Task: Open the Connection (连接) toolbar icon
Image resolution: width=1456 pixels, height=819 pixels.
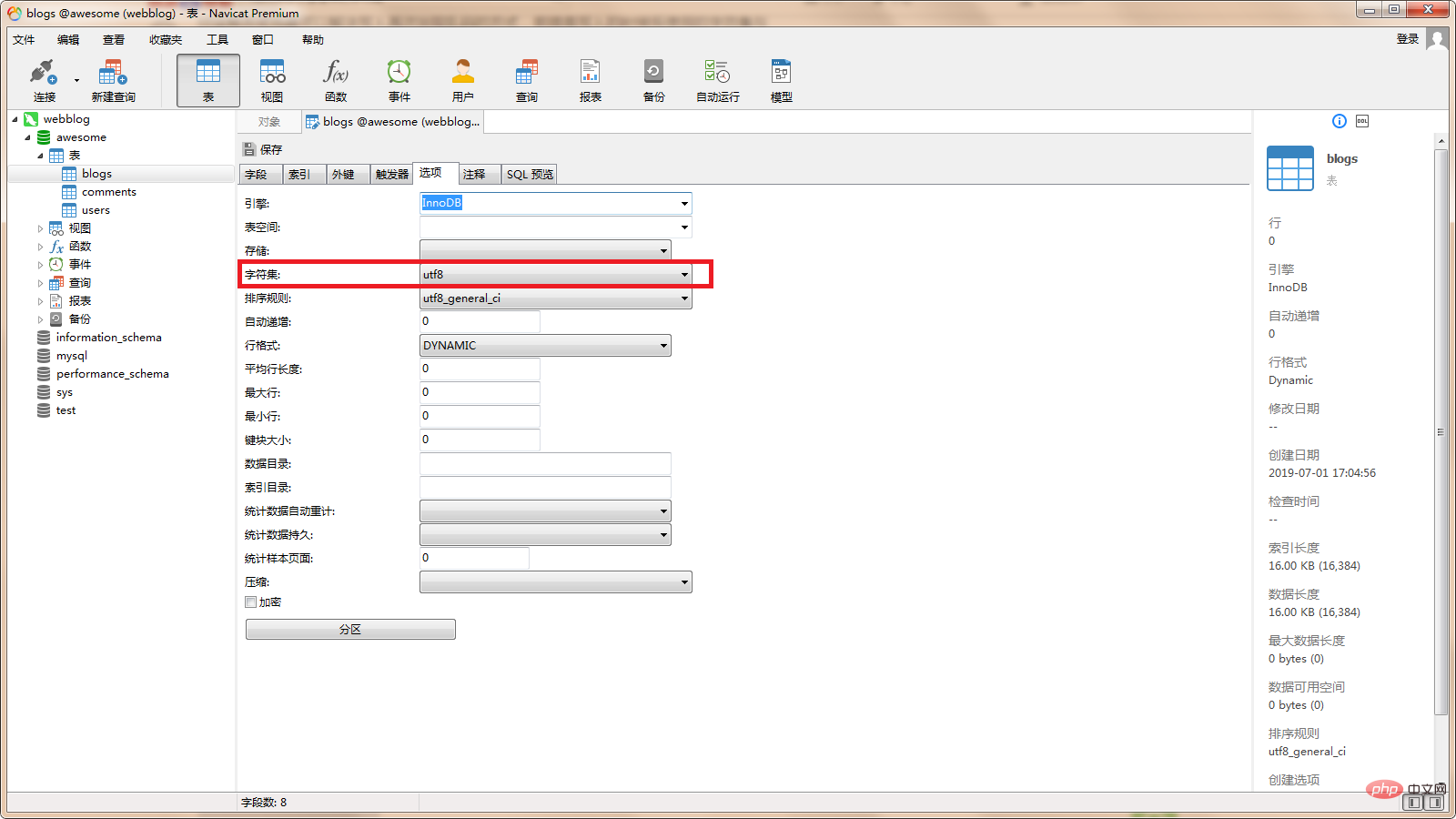Action: pyautogui.click(x=44, y=80)
